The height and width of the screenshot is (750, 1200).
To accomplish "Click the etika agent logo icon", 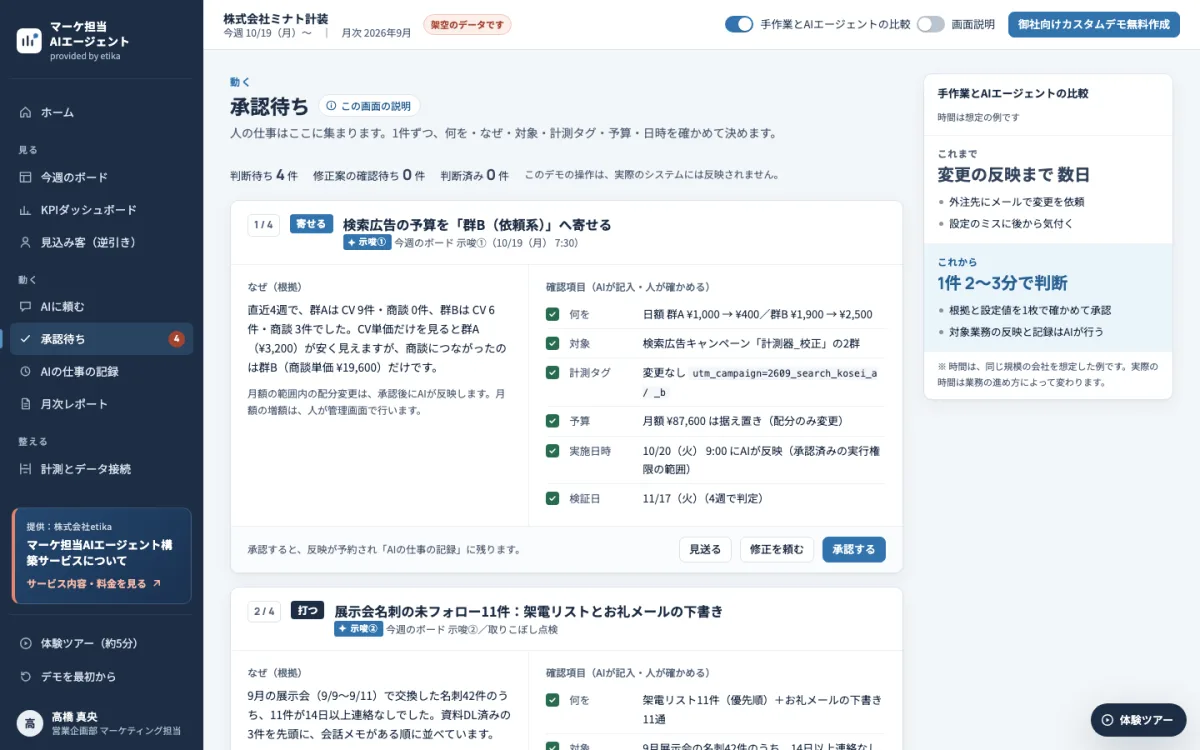I will [29, 40].
